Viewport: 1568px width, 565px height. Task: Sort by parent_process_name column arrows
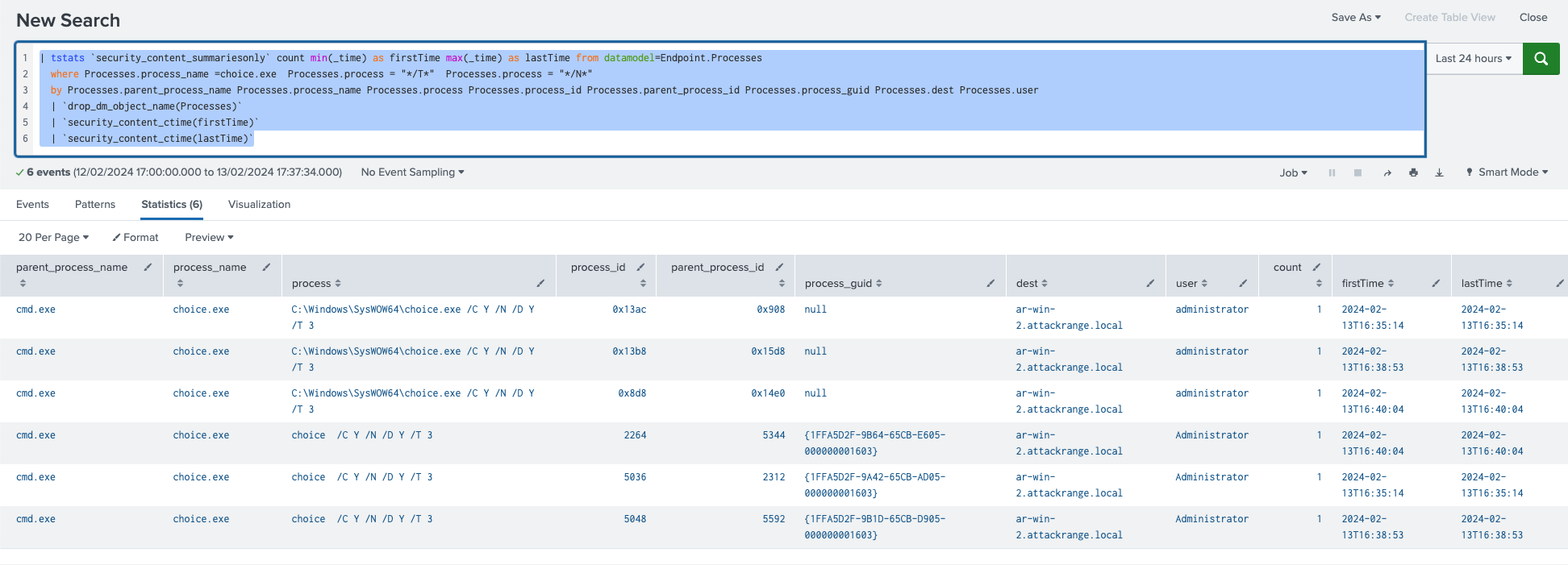[x=23, y=284]
